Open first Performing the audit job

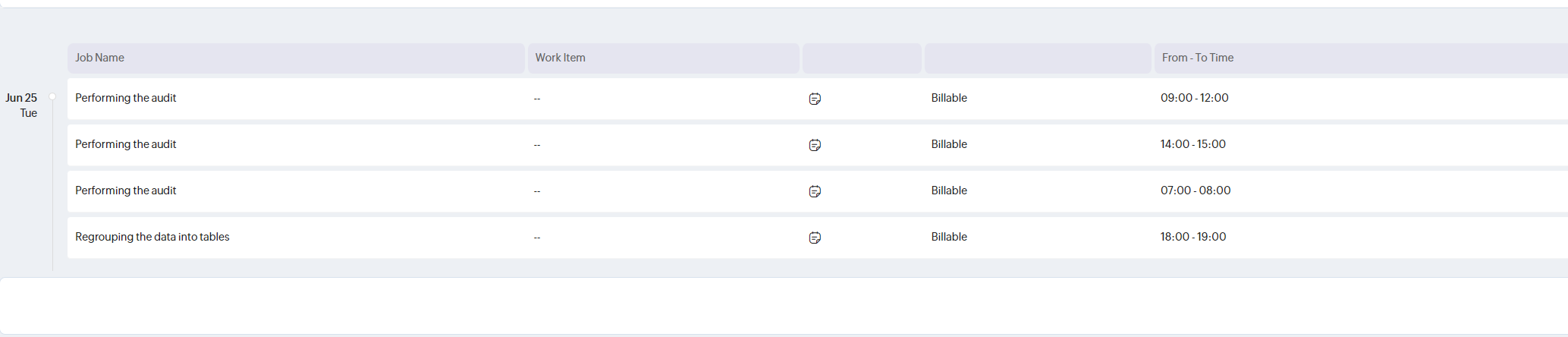tap(125, 98)
